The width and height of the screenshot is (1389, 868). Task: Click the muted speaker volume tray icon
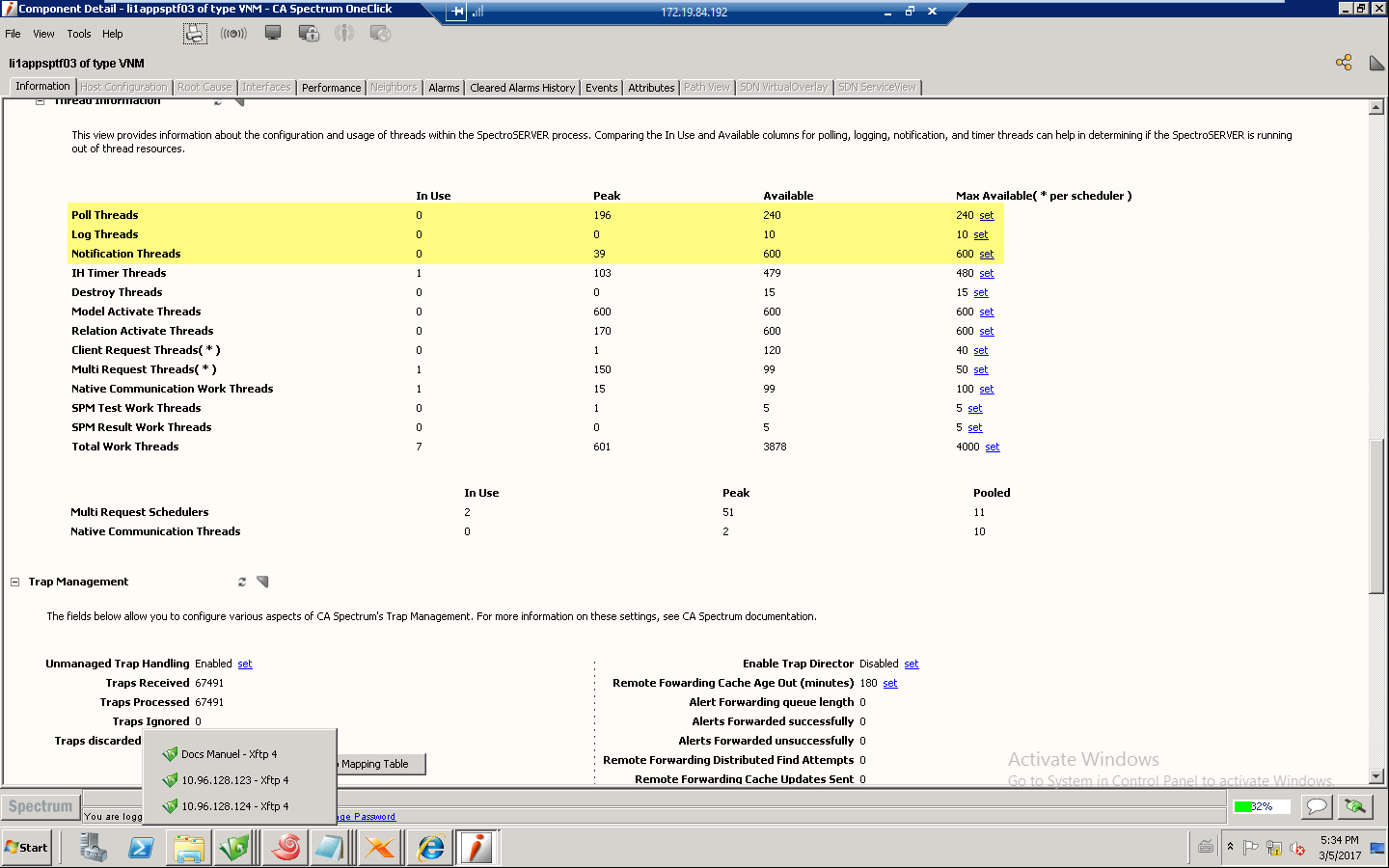click(1297, 849)
